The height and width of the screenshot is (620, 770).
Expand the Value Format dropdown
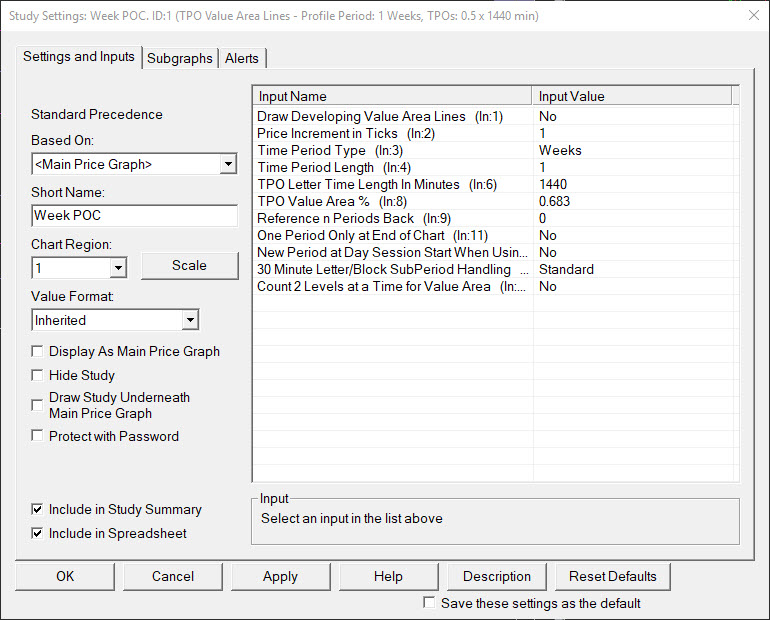(x=189, y=320)
